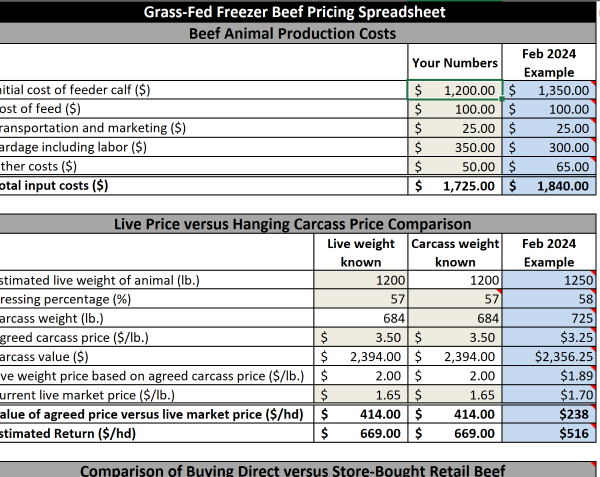Image resolution: width=600 pixels, height=477 pixels.
Task: Select the Feb 2024 Example feeder calf value 1,350.00
Action: coord(549,90)
